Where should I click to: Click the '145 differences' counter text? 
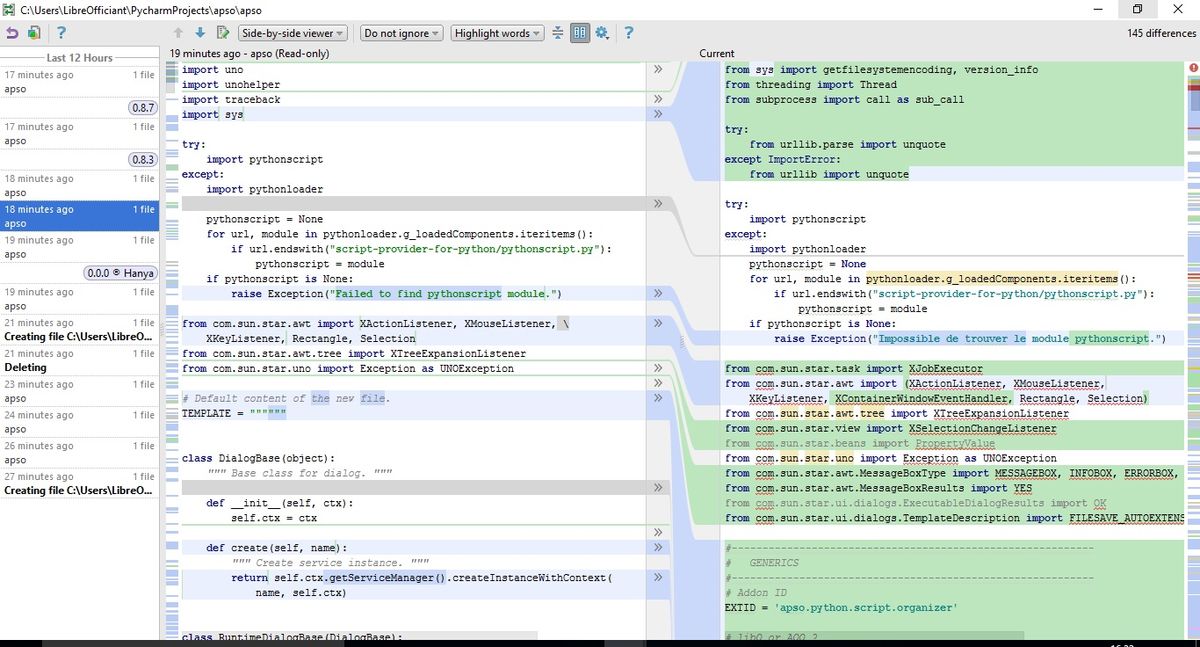1162,33
